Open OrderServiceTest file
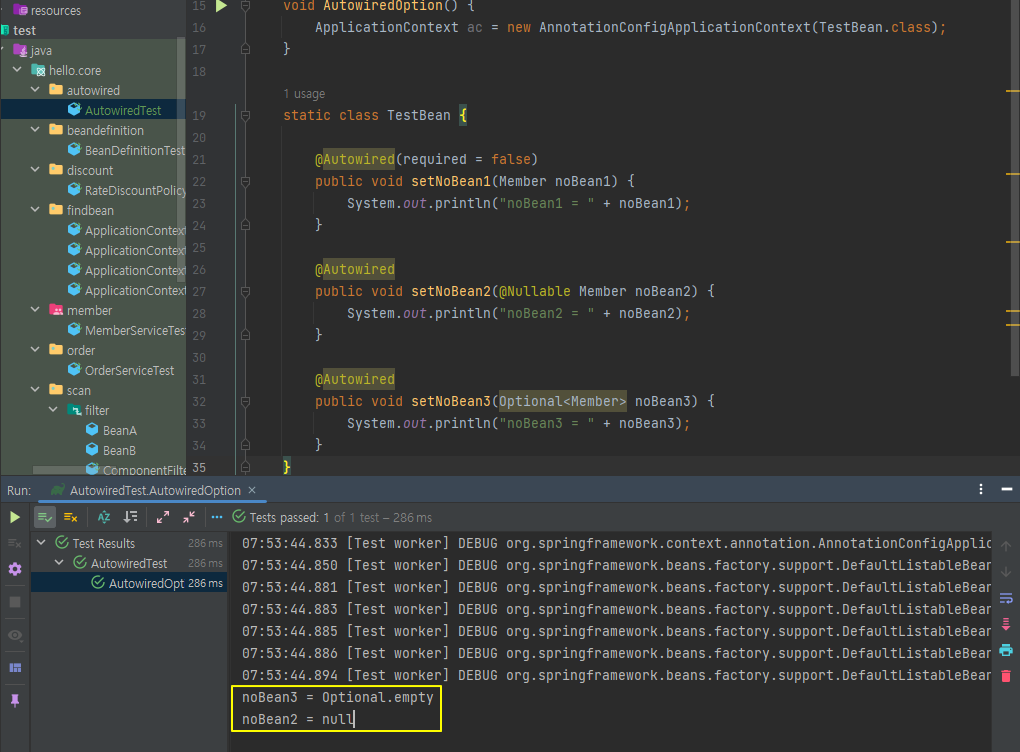This screenshot has width=1020, height=752. click(x=122, y=370)
